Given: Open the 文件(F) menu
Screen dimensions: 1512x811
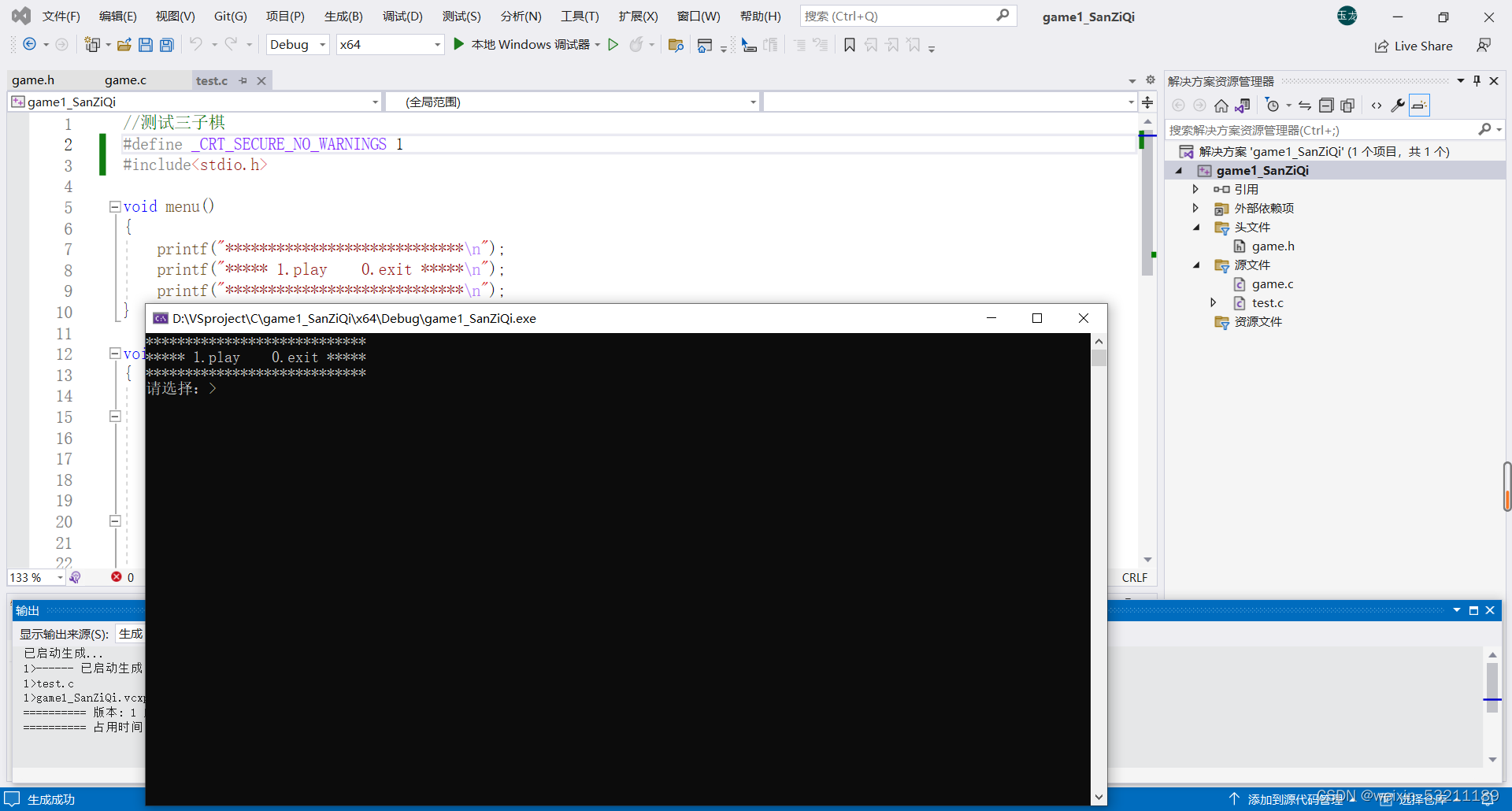Looking at the screenshot, I should [61, 16].
